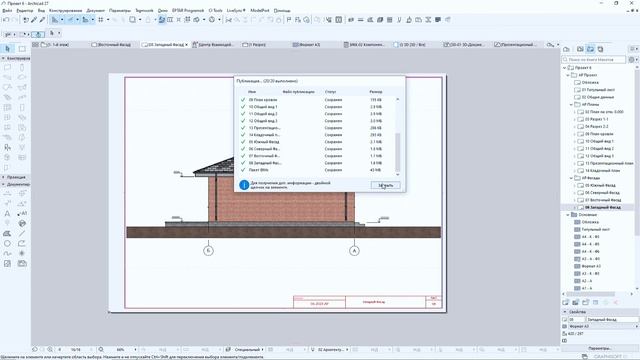Open the Документ menu
This screenshot has height=360, width=640.
(x=96, y=11)
